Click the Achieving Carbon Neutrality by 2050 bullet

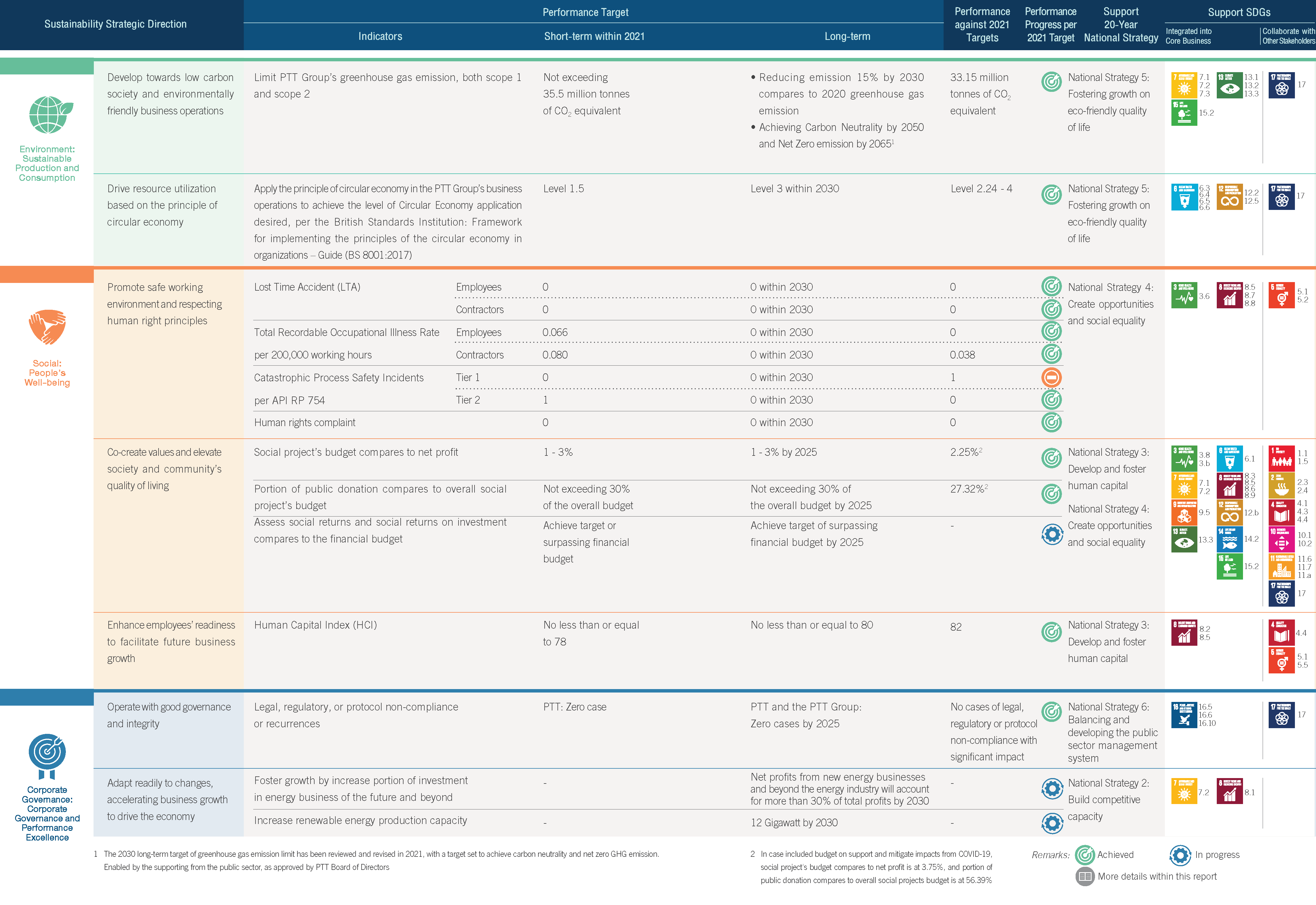(837, 135)
